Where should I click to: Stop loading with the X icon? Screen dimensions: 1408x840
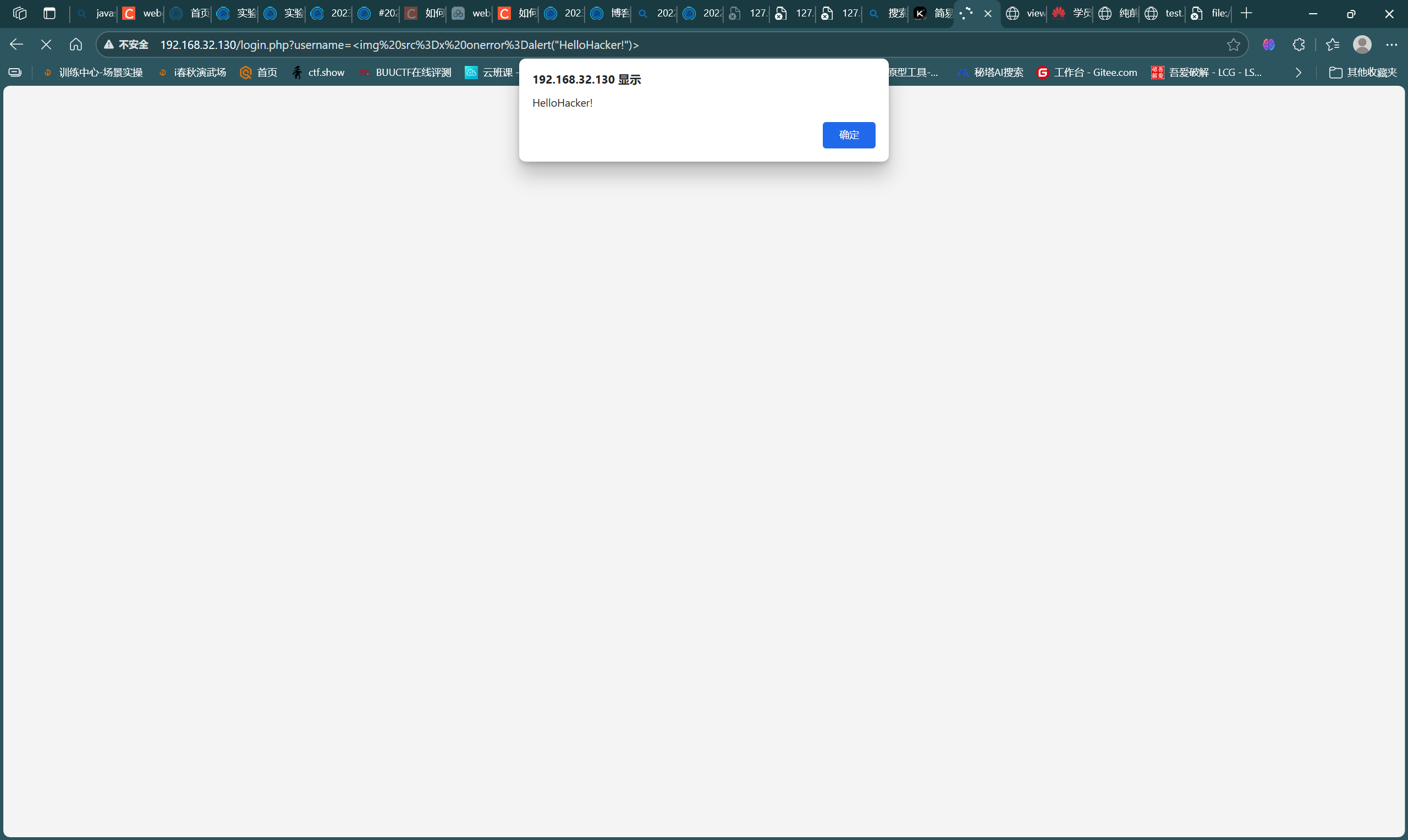click(46, 44)
